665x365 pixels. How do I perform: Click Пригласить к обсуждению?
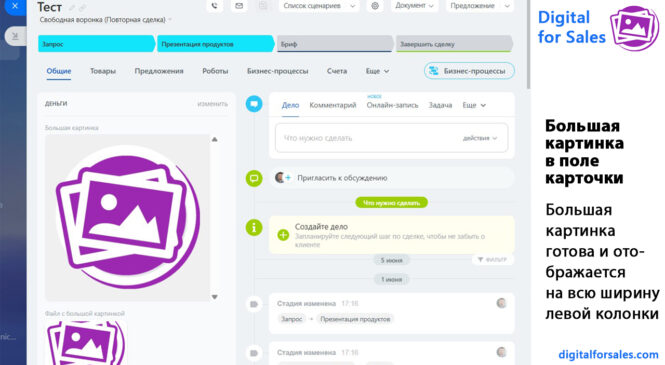pos(342,178)
